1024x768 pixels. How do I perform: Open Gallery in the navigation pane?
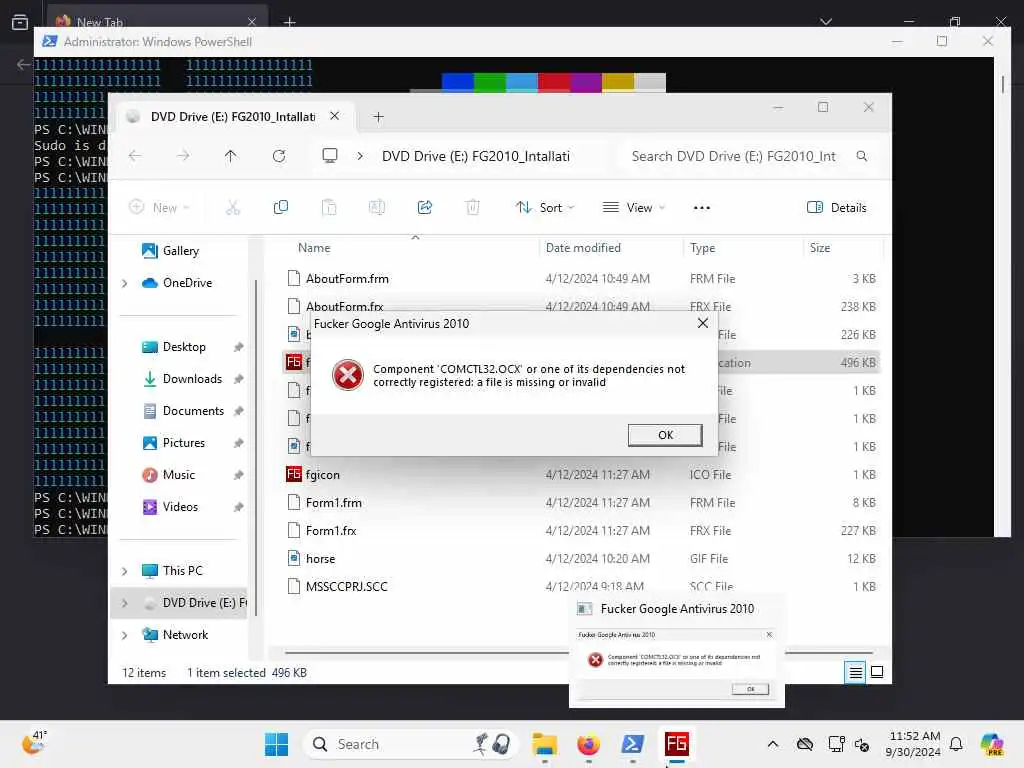pos(181,251)
